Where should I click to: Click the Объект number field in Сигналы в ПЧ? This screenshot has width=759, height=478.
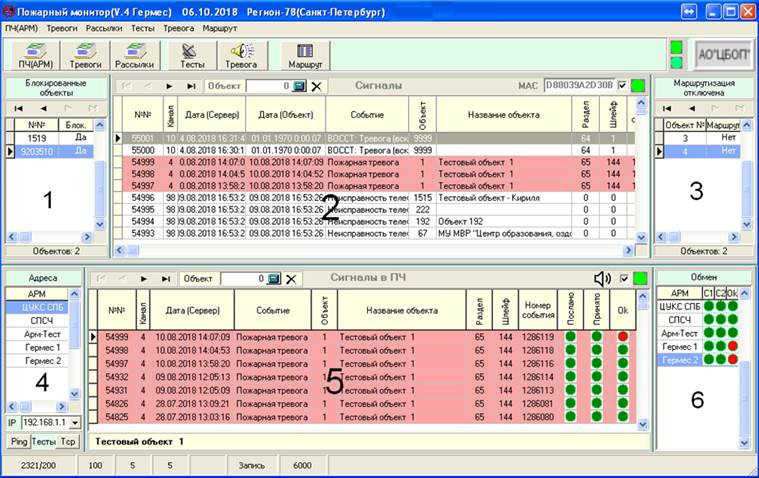point(243,279)
